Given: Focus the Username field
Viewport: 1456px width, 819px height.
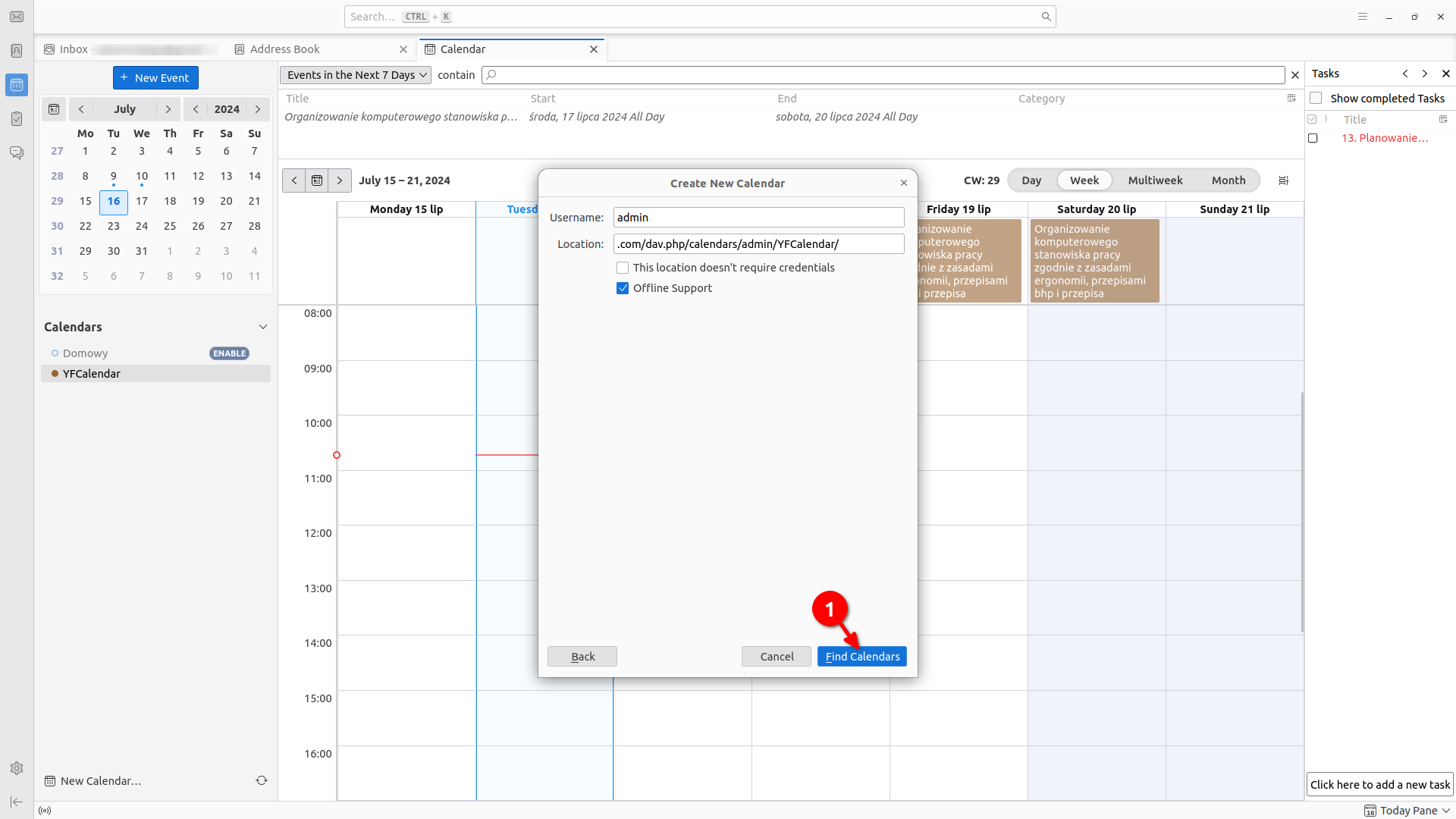Looking at the screenshot, I should (758, 218).
